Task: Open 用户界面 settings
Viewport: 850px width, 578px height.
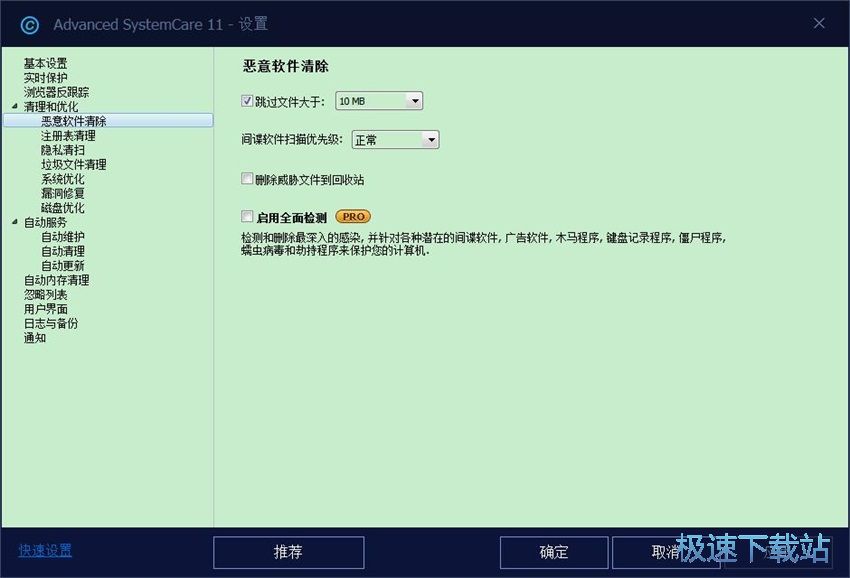Action: [x=45, y=309]
